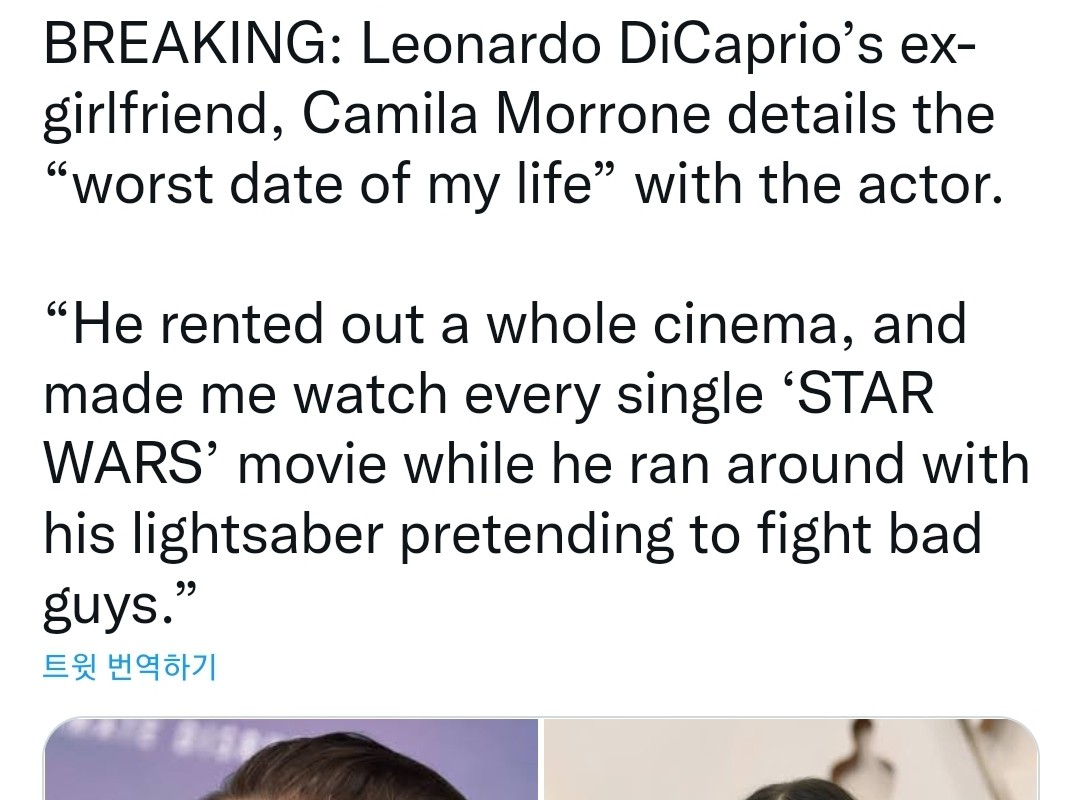Open the left attached photo thumbnail
Image resolution: width=1080 pixels, height=800 pixels.
[290, 760]
